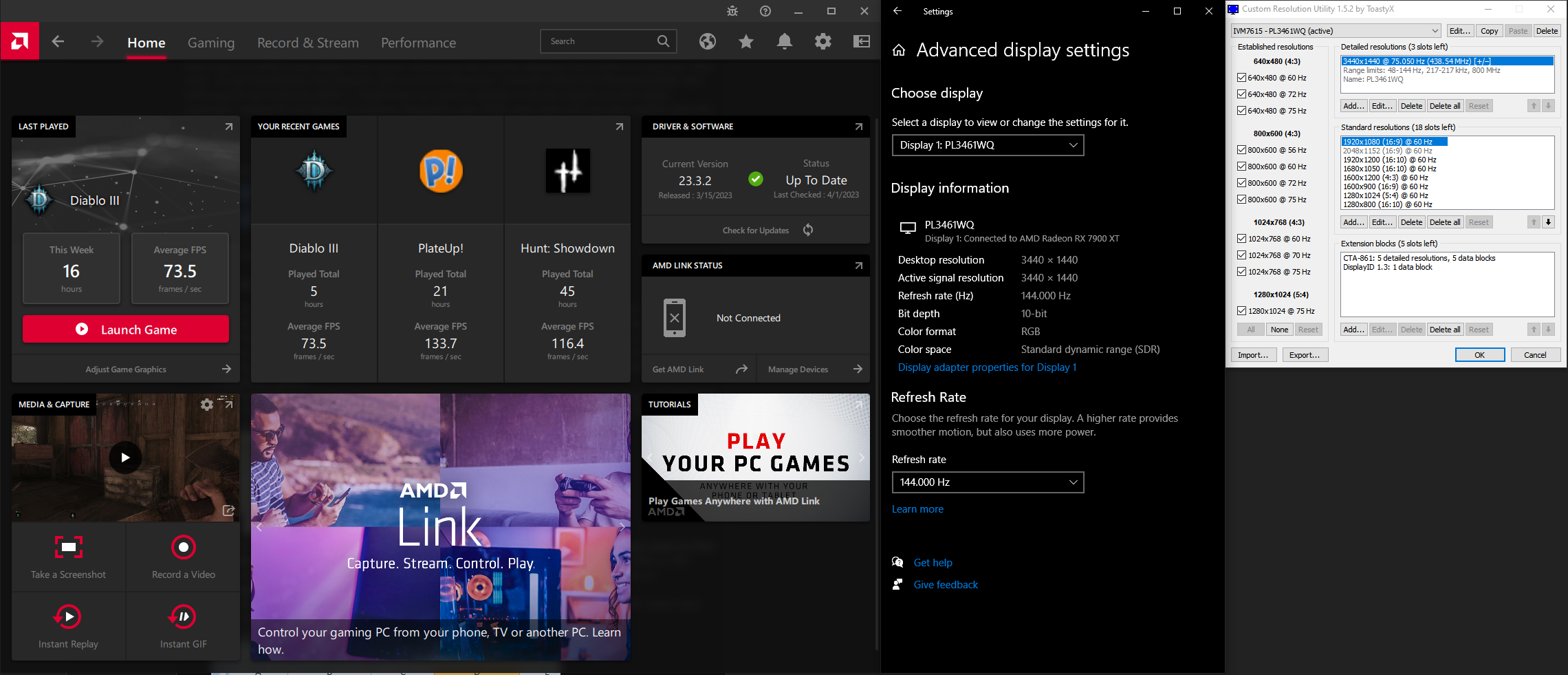This screenshot has width=1568, height=675.
Task: Open the notifications bell icon
Action: 785,42
